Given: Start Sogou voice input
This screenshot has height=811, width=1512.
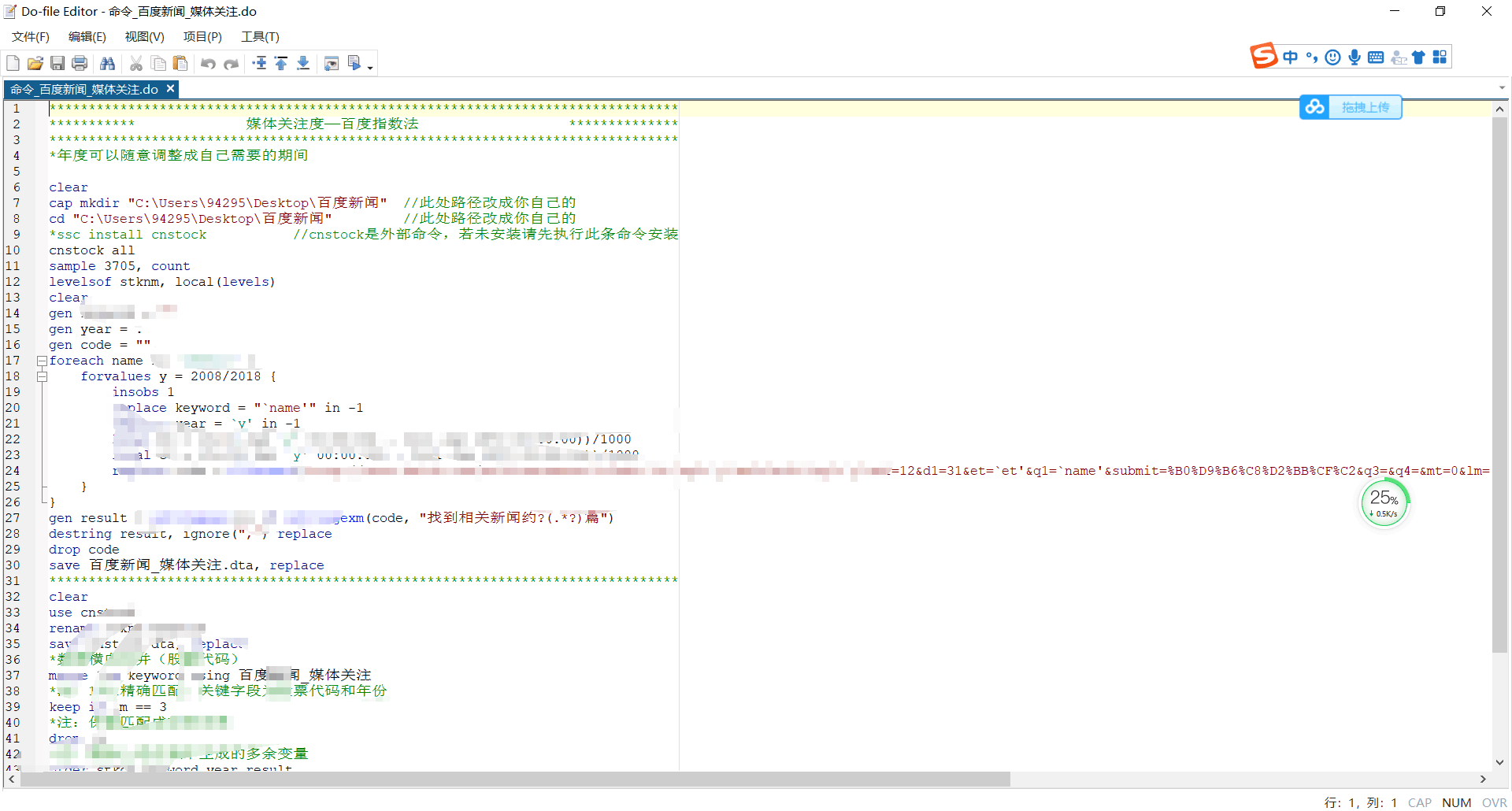Looking at the screenshot, I should (1354, 57).
